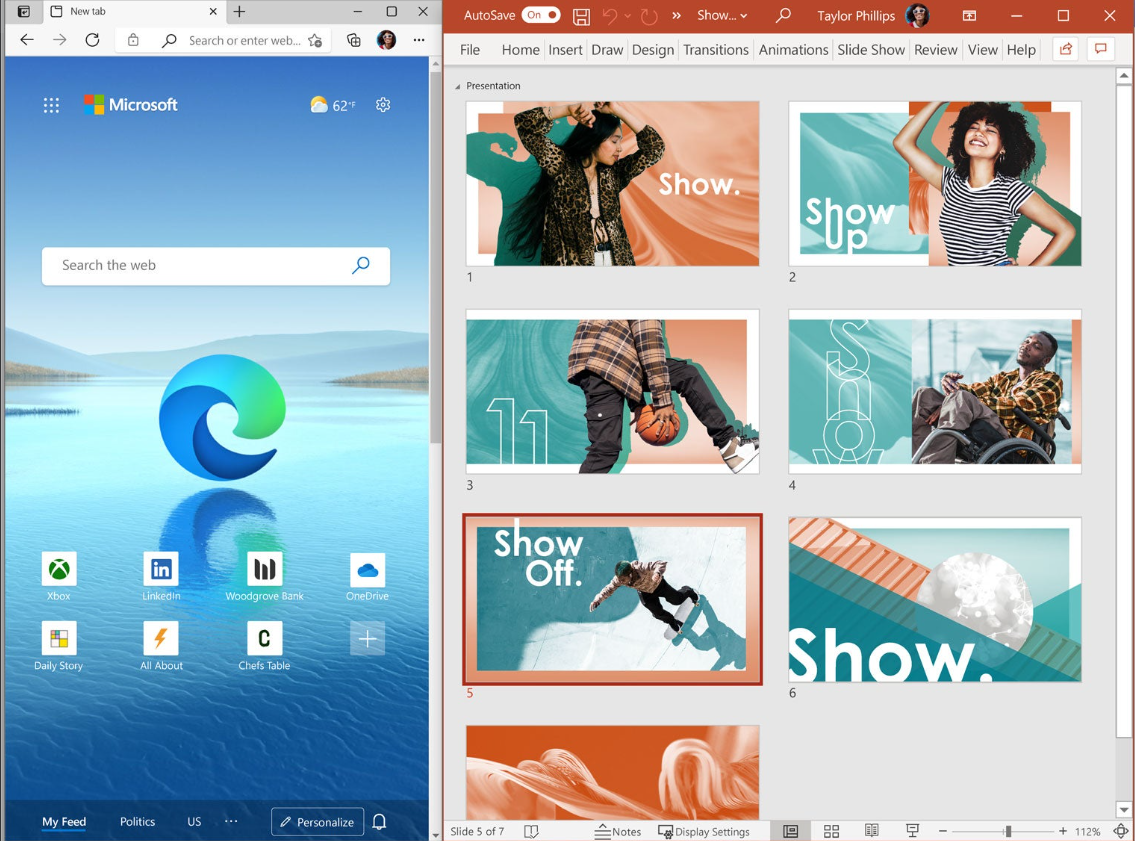Click the lock icon in Edge address bar

click(x=133, y=41)
